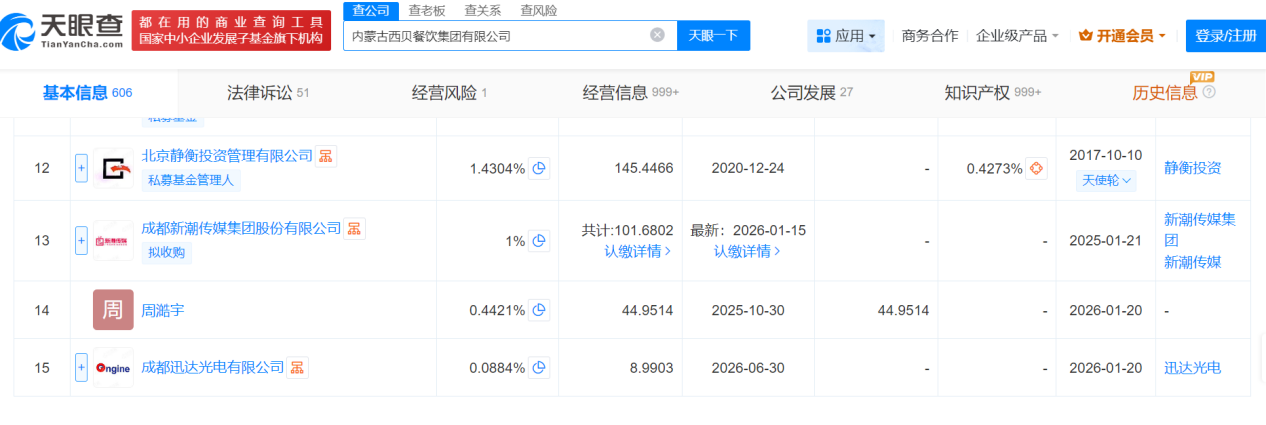The width and height of the screenshot is (1266, 425).
Task: Open the 成都新潮传媒集团股份有限公司 company link
Action: 242,229
